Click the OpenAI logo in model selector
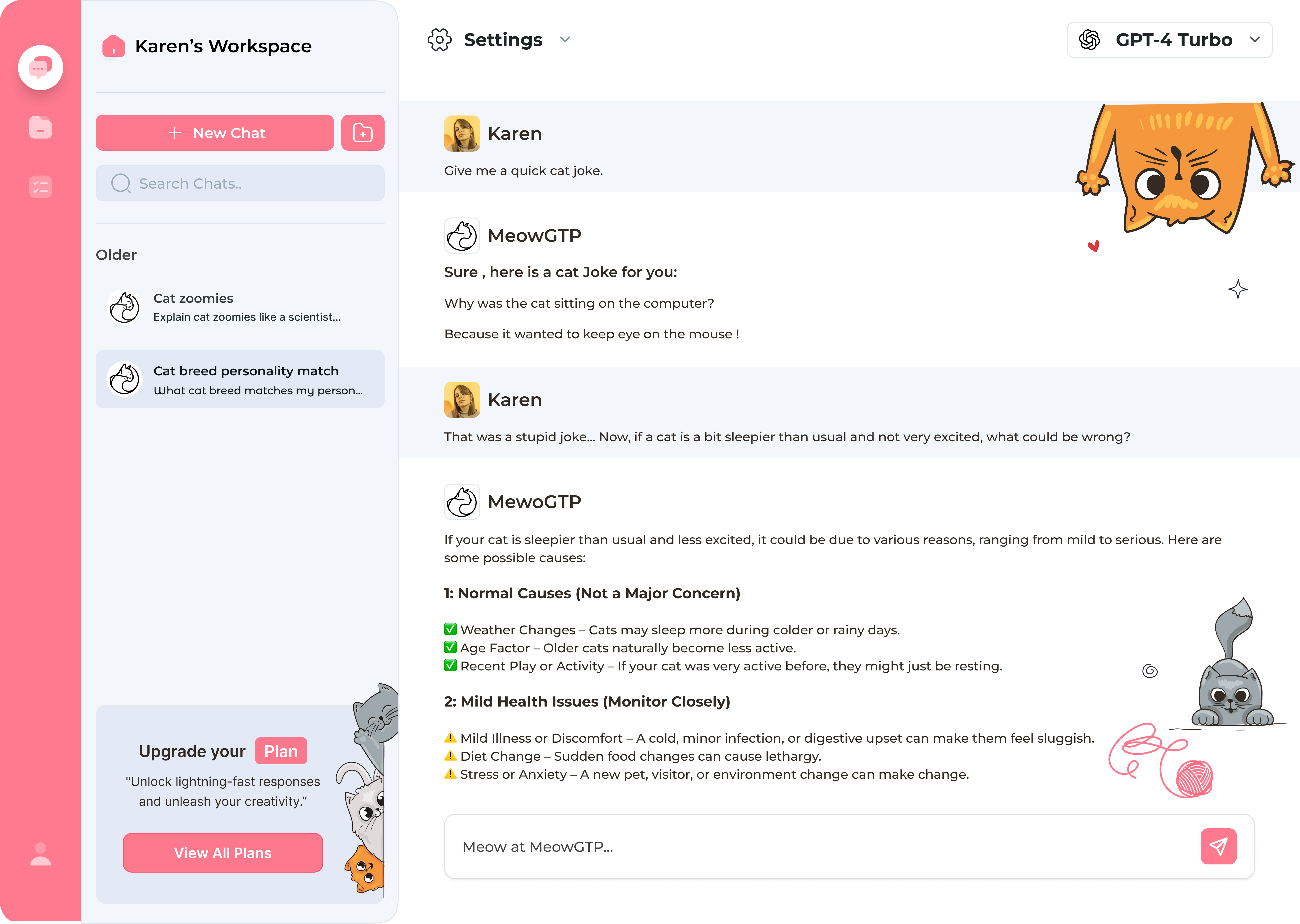This screenshot has width=1300, height=924. 1089,40
